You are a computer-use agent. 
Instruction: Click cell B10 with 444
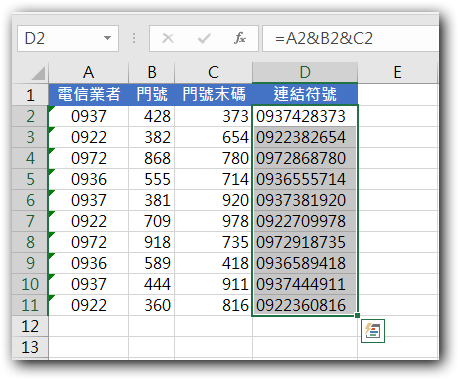click(152, 284)
